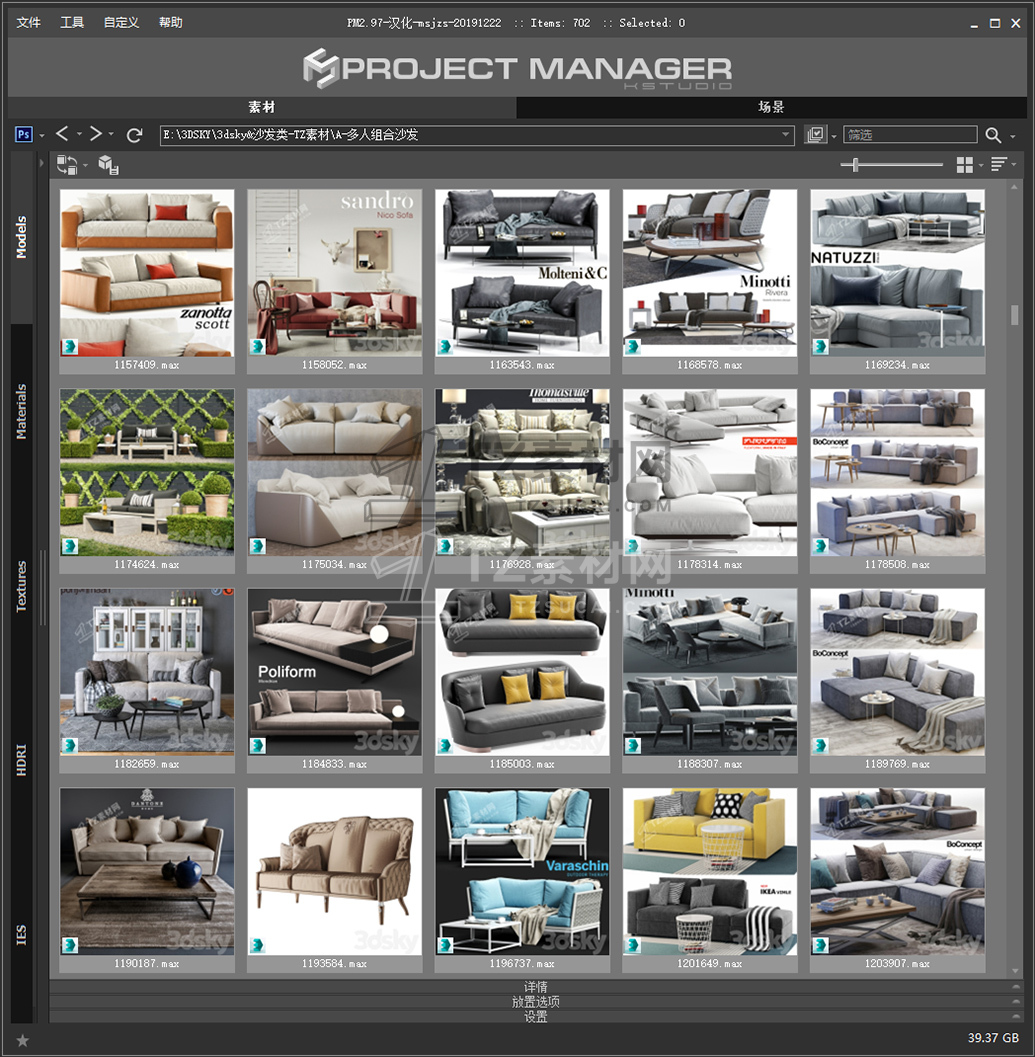Image resolution: width=1035 pixels, height=1057 pixels.
Task: Select the 1196737.max Varaschin thumbnail
Action: coord(522,872)
